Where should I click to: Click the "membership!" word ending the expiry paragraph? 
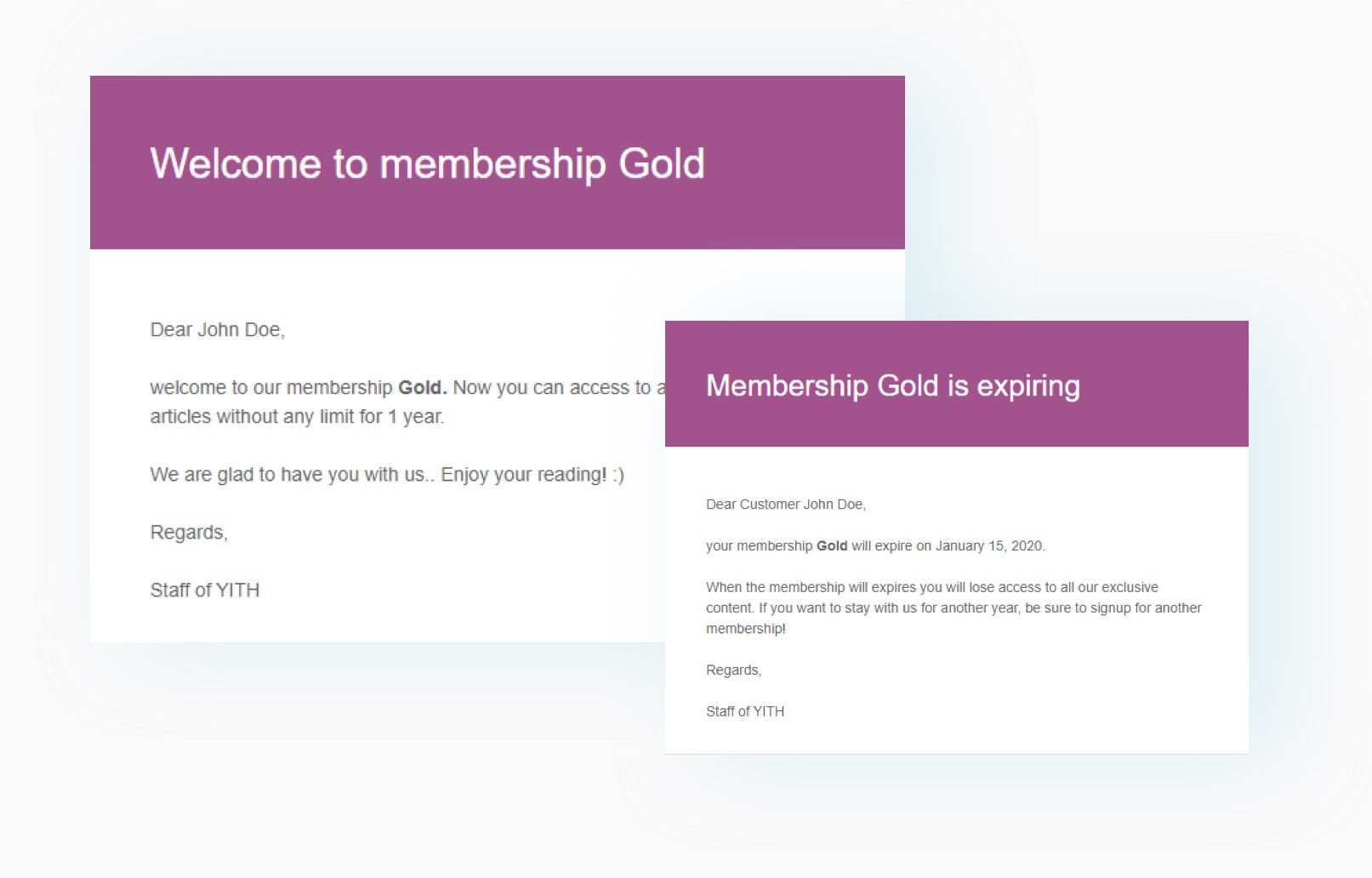(x=745, y=629)
